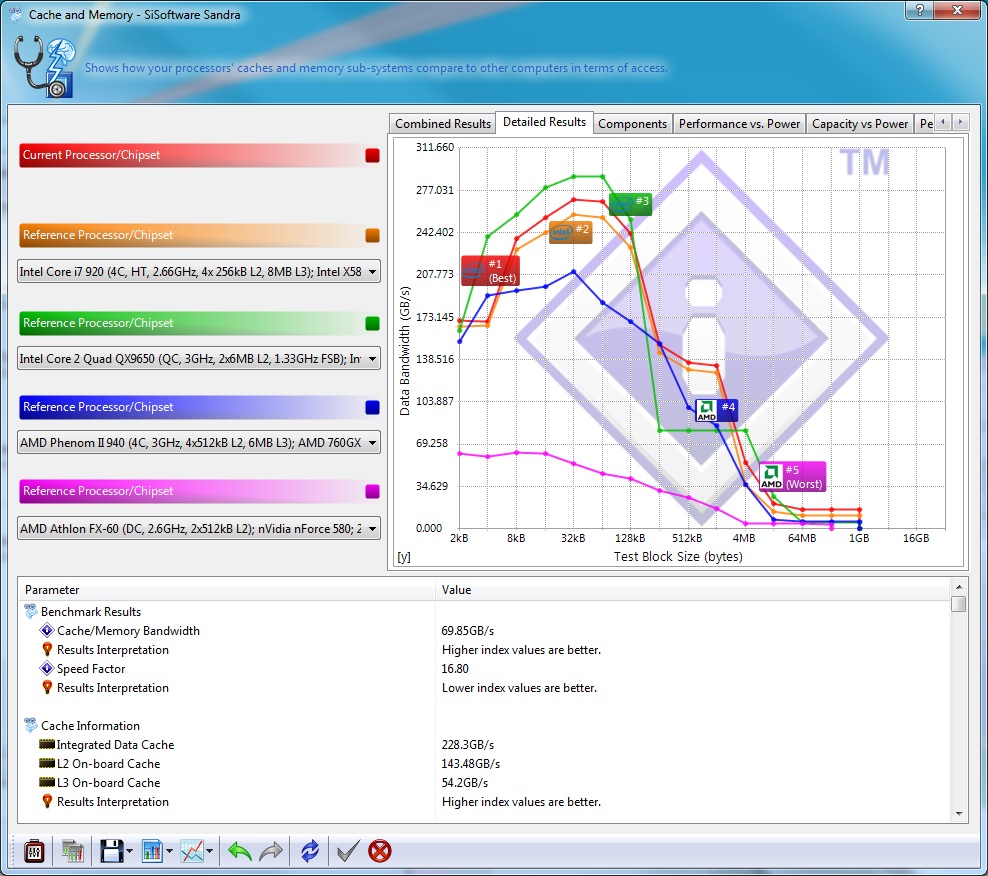This screenshot has width=988, height=876.
Task: Click the floppy disk save icon
Action: tap(112, 851)
